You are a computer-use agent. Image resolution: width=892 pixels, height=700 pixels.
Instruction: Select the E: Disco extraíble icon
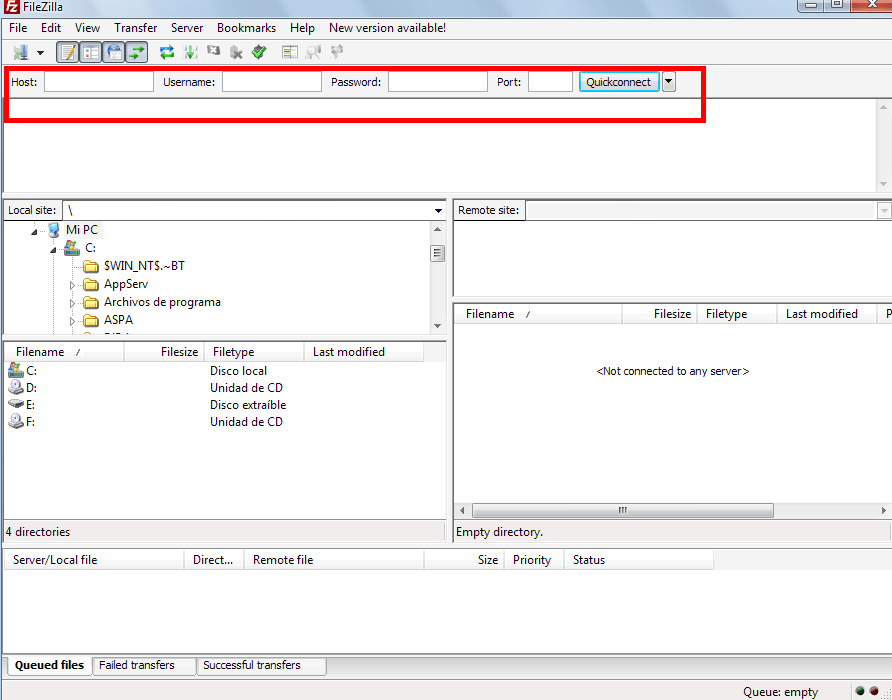pos(16,404)
